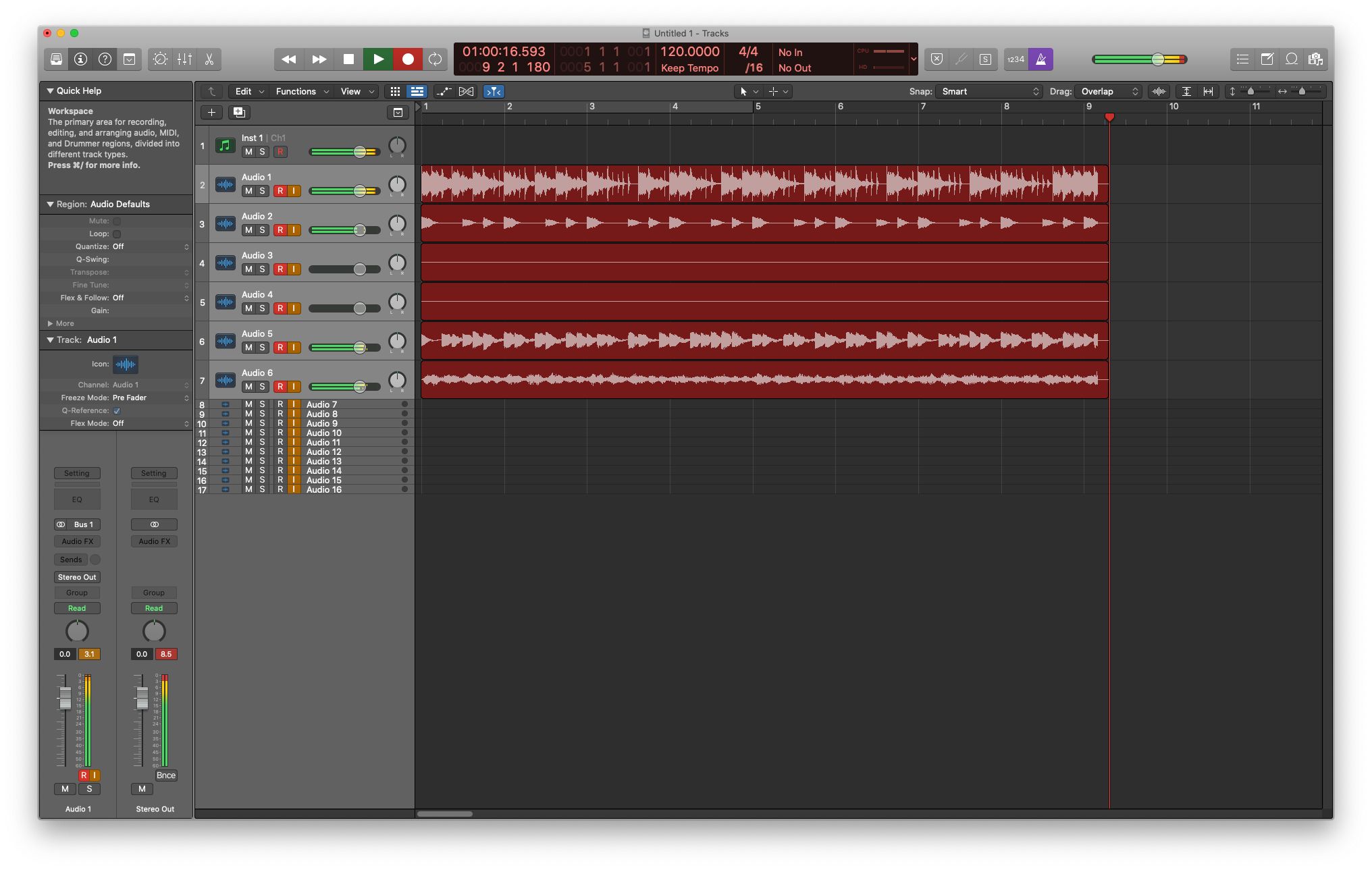This screenshot has width=1372, height=870.
Task: Click the green Play button
Action: pos(378,59)
